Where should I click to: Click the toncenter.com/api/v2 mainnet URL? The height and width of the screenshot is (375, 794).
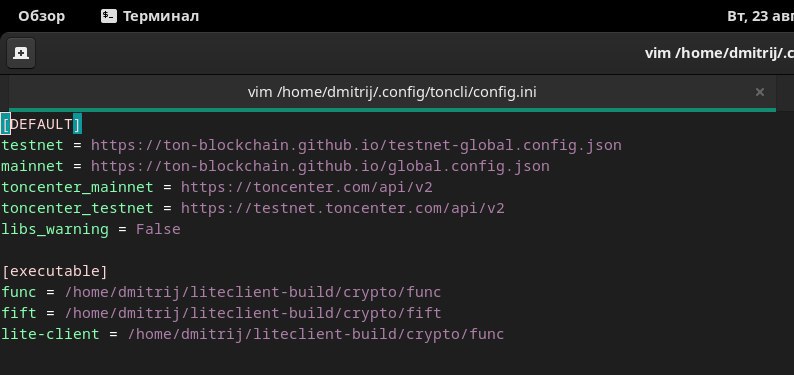pyautogui.click(x=307, y=187)
